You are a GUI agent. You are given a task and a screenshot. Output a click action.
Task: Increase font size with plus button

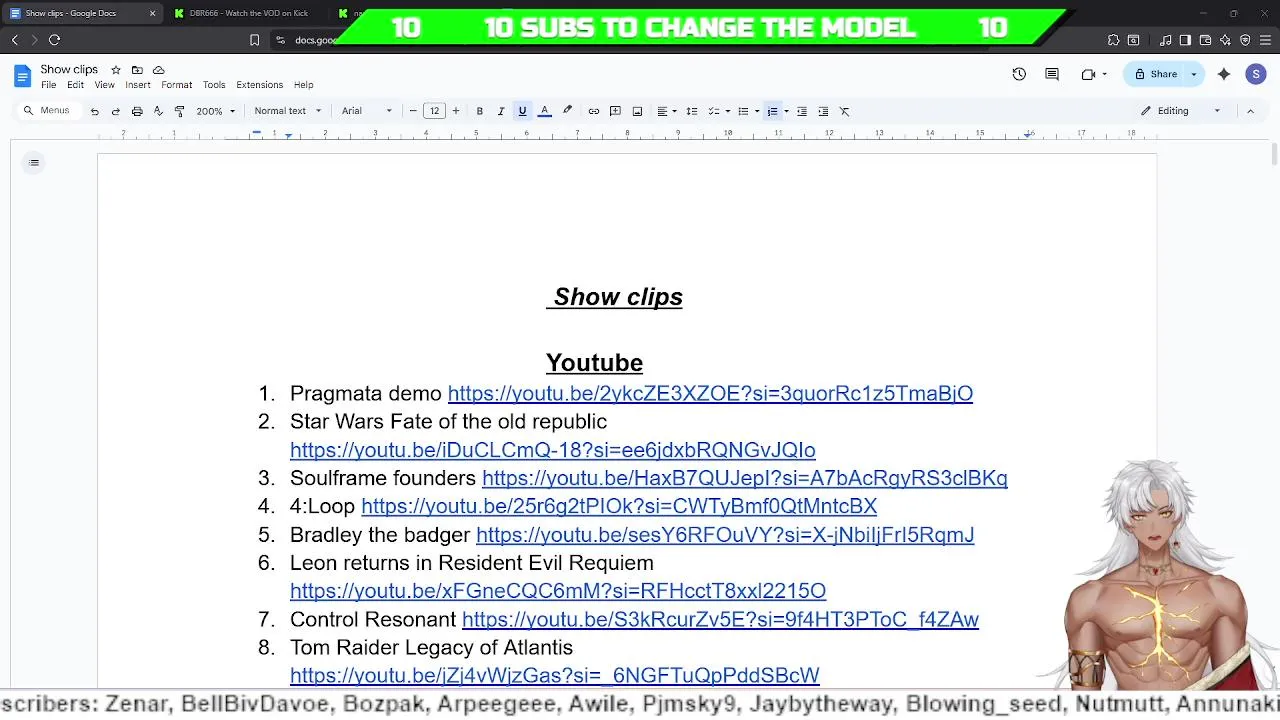[456, 111]
